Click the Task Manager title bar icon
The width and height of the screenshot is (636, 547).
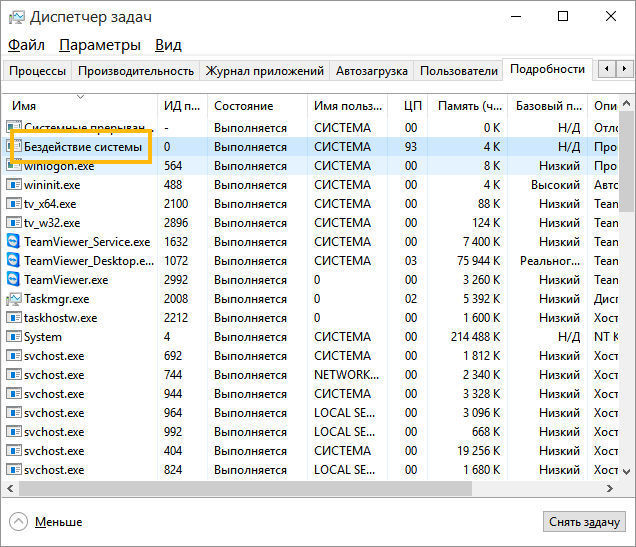pyautogui.click(x=15, y=17)
